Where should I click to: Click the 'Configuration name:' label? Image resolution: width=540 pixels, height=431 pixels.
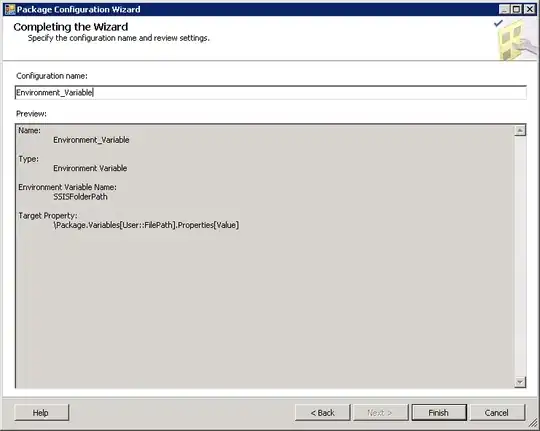[x=52, y=76]
